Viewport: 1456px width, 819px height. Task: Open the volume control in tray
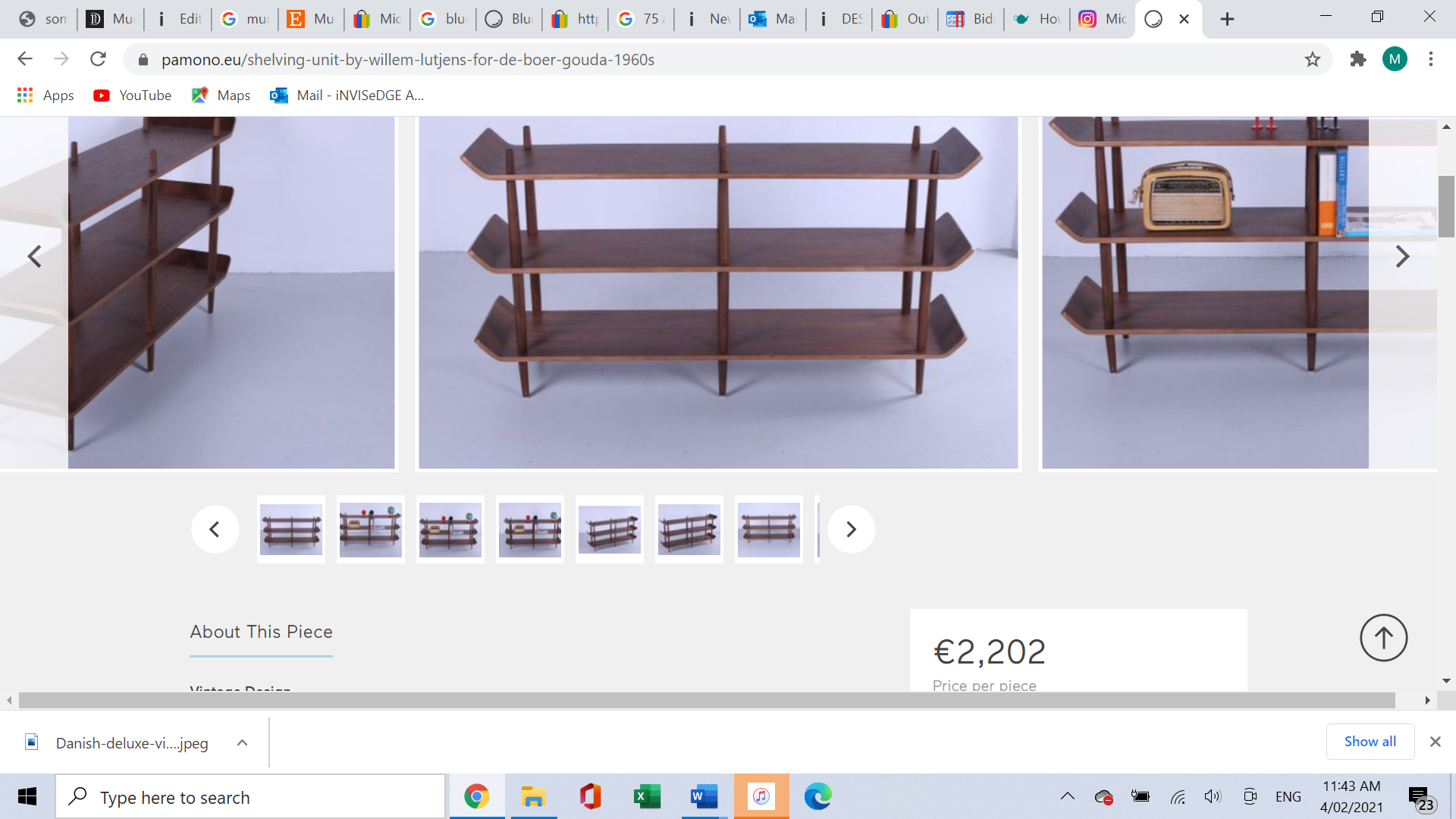[1213, 796]
